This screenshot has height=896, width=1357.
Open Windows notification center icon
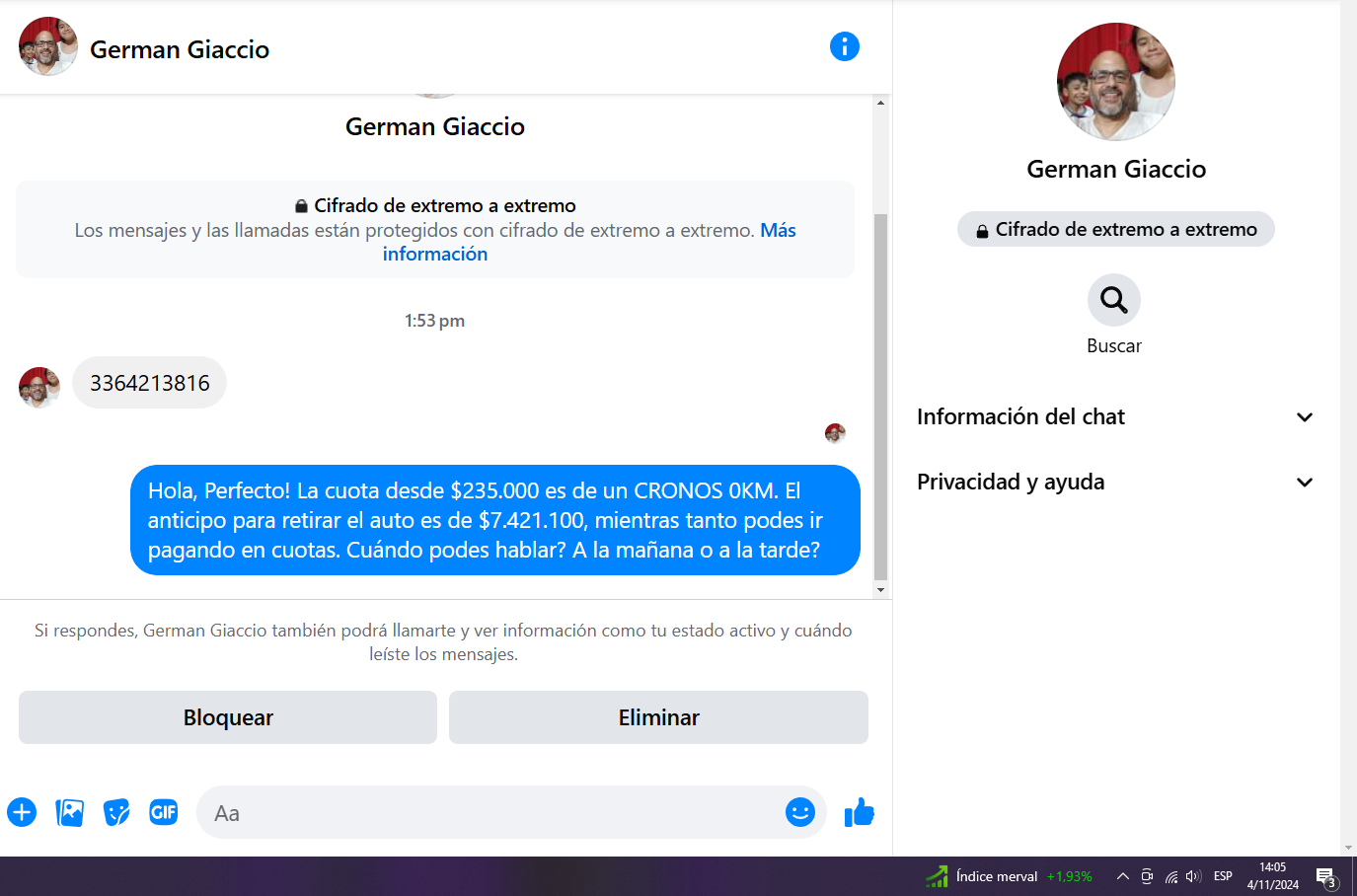click(x=1325, y=876)
